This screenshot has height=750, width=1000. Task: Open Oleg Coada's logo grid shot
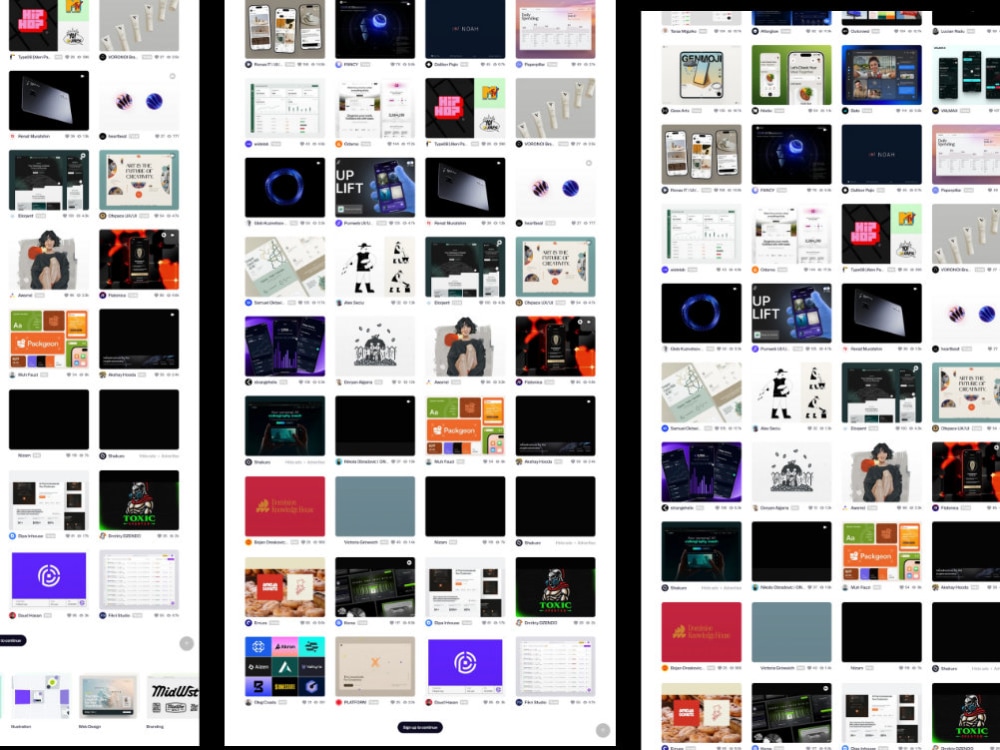tap(284, 666)
